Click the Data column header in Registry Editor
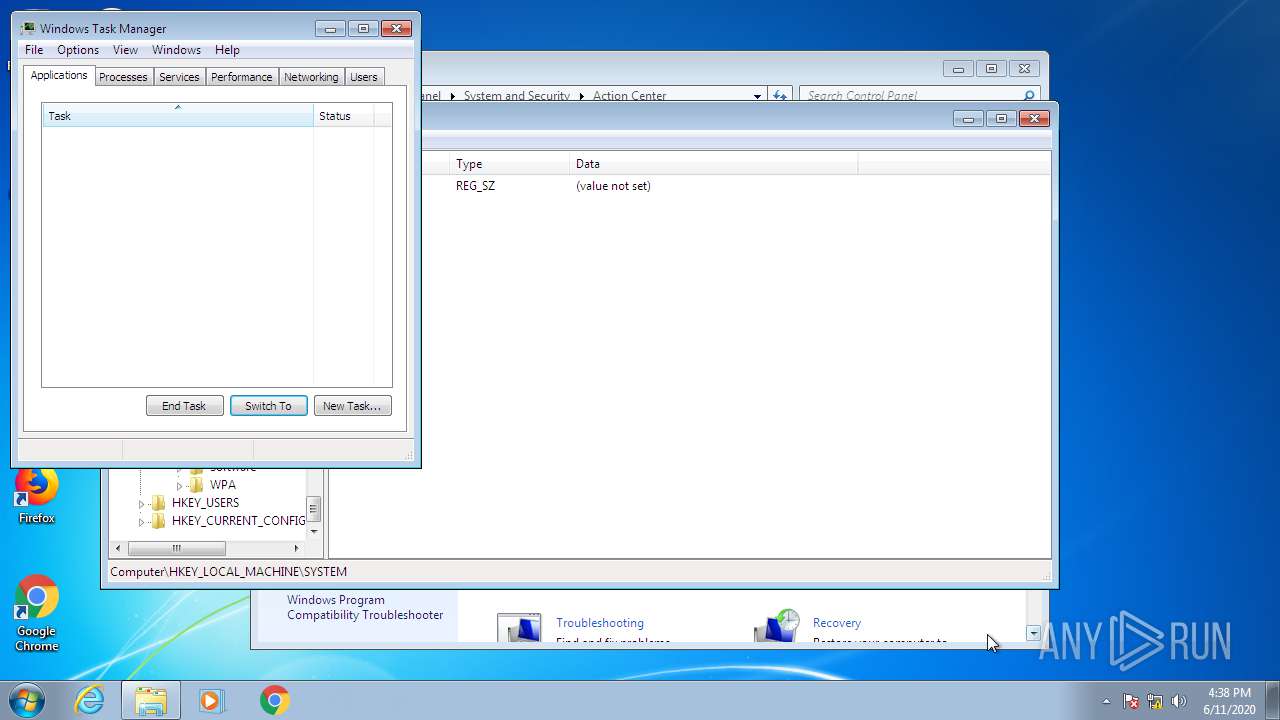The width and height of the screenshot is (1280, 720). coord(713,164)
